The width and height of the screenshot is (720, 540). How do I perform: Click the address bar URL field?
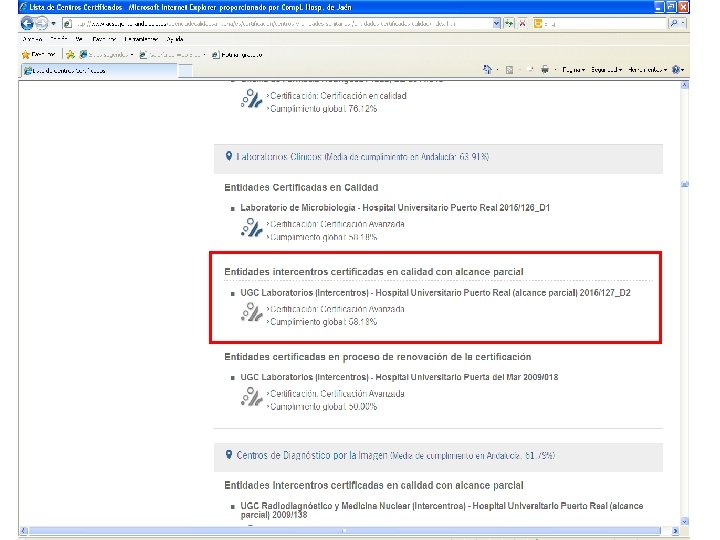click(x=281, y=23)
